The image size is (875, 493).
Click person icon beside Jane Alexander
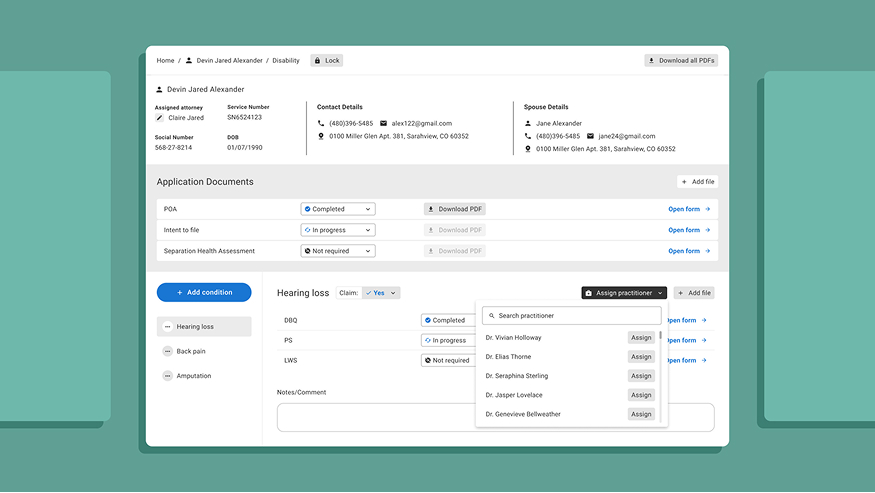[x=528, y=123]
